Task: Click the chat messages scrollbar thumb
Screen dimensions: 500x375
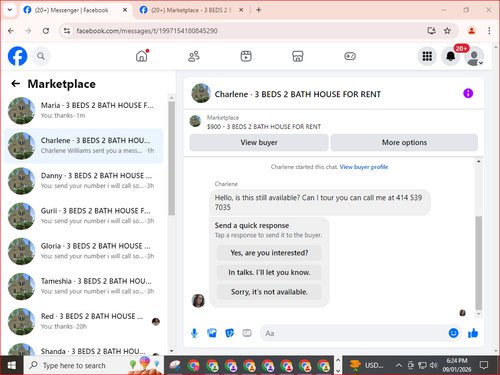Action: point(479,263)
